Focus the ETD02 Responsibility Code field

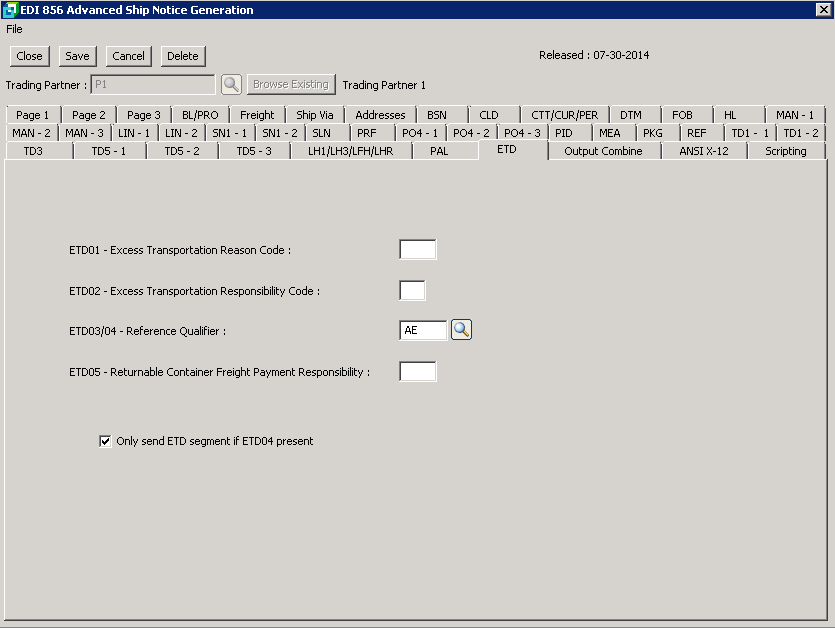(412, 291)
